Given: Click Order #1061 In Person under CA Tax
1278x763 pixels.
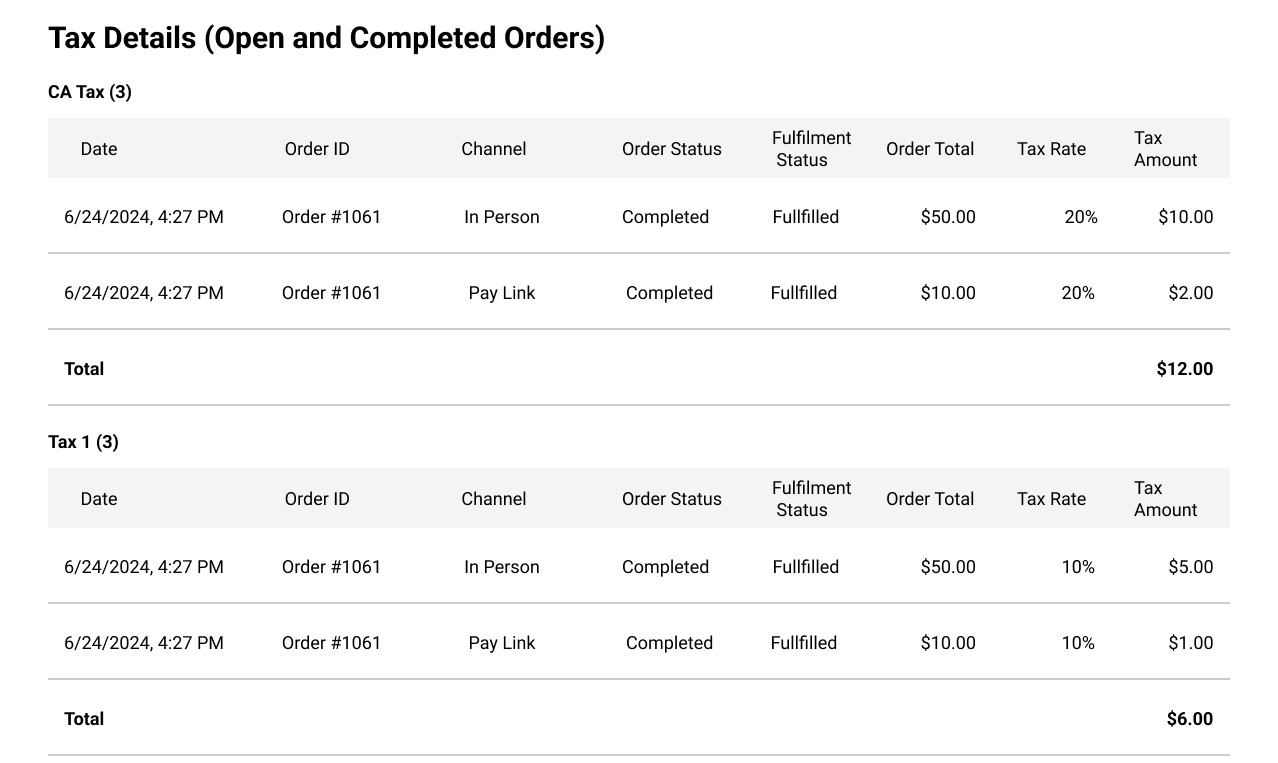Looking at the screenshot, I should click(x=331, y=217).
